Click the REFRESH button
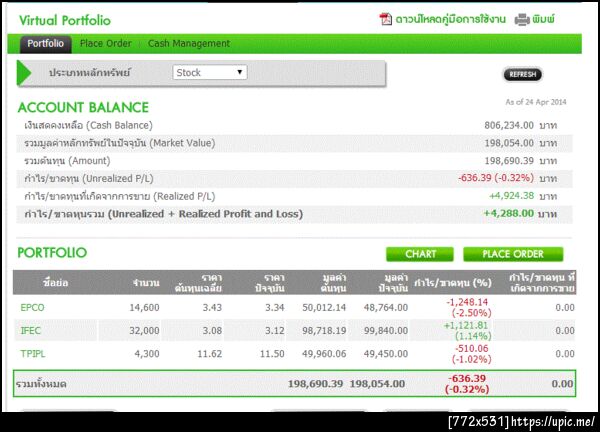 522,74
